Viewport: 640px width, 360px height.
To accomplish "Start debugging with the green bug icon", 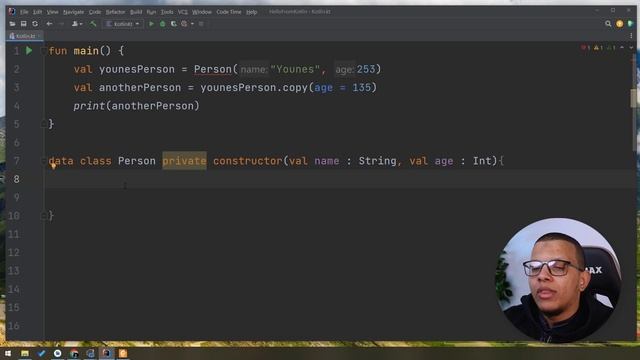I will click(162, 24).
